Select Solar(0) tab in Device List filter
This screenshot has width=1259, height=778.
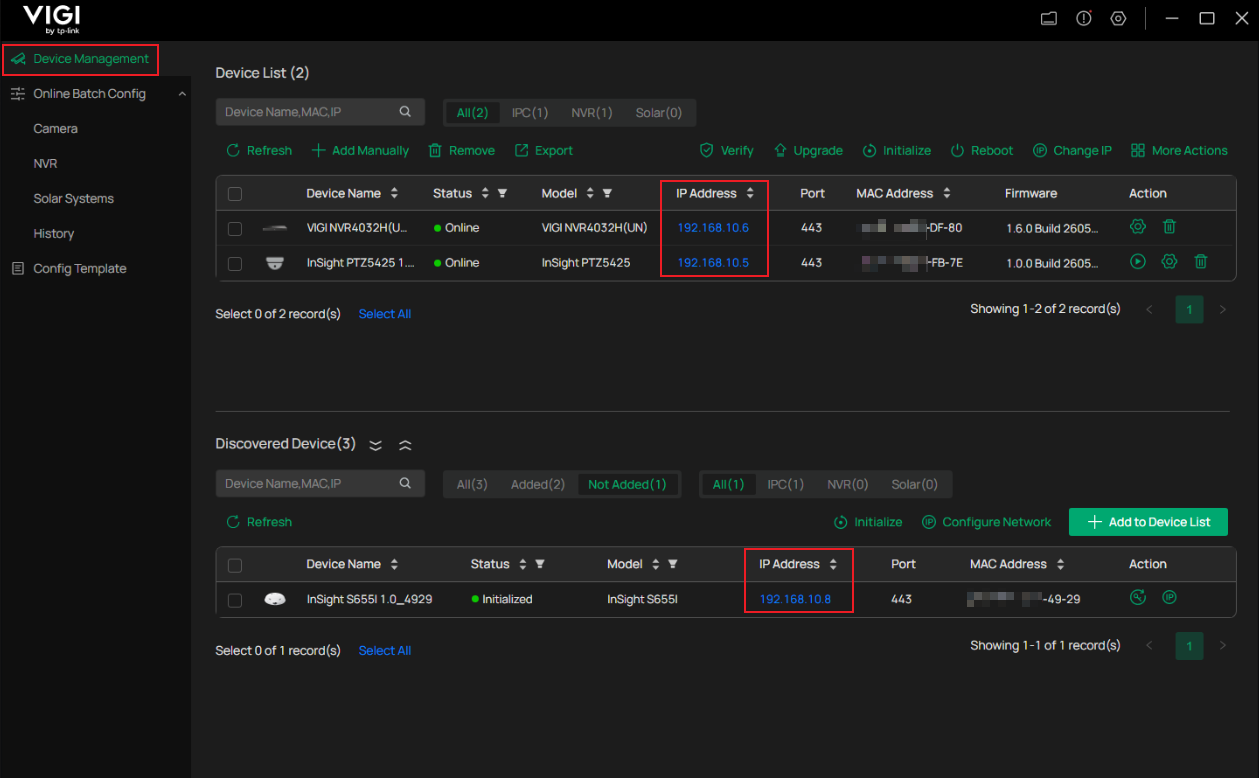[659, 112]
